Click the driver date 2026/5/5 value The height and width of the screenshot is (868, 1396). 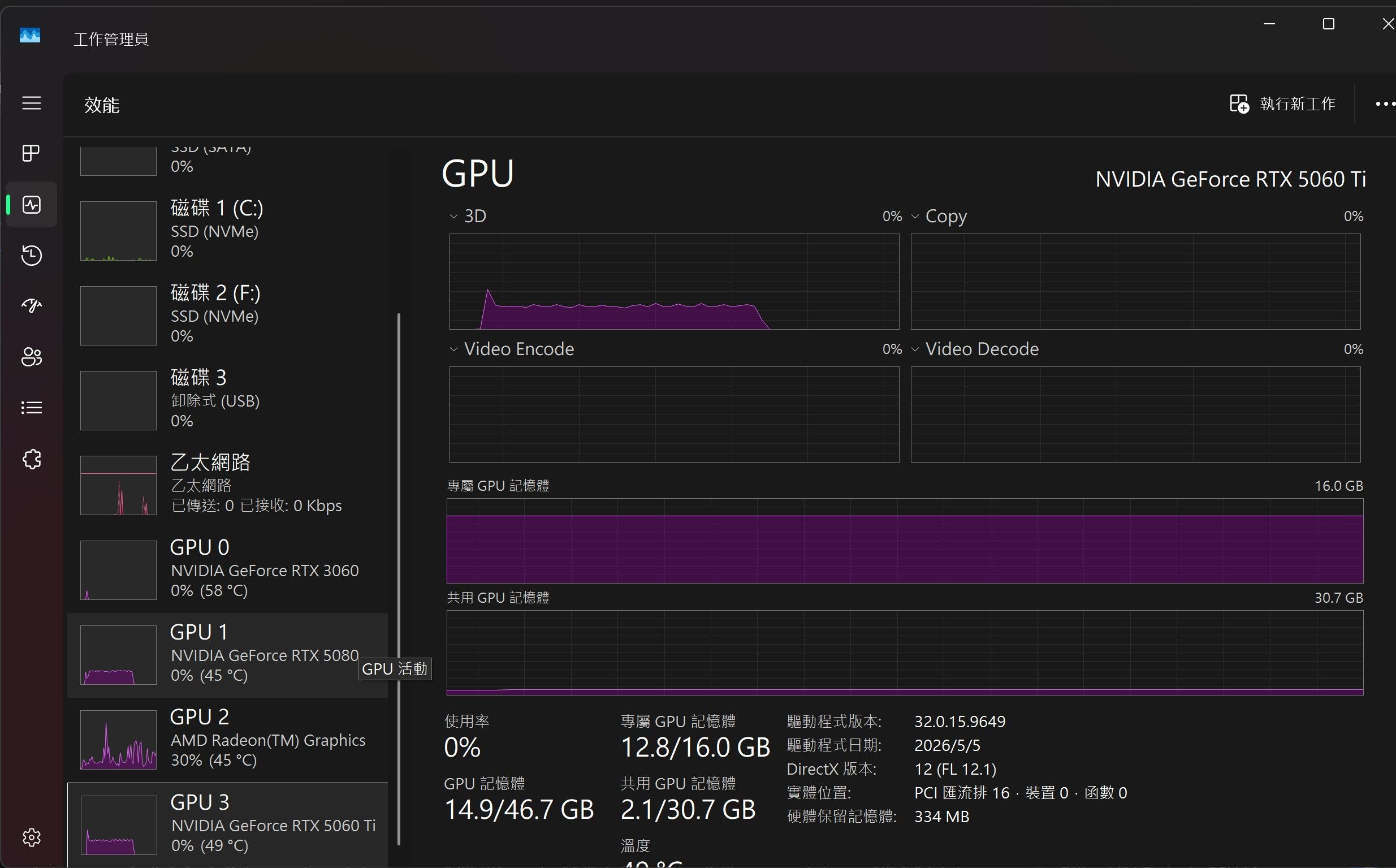tap(947, 746)
